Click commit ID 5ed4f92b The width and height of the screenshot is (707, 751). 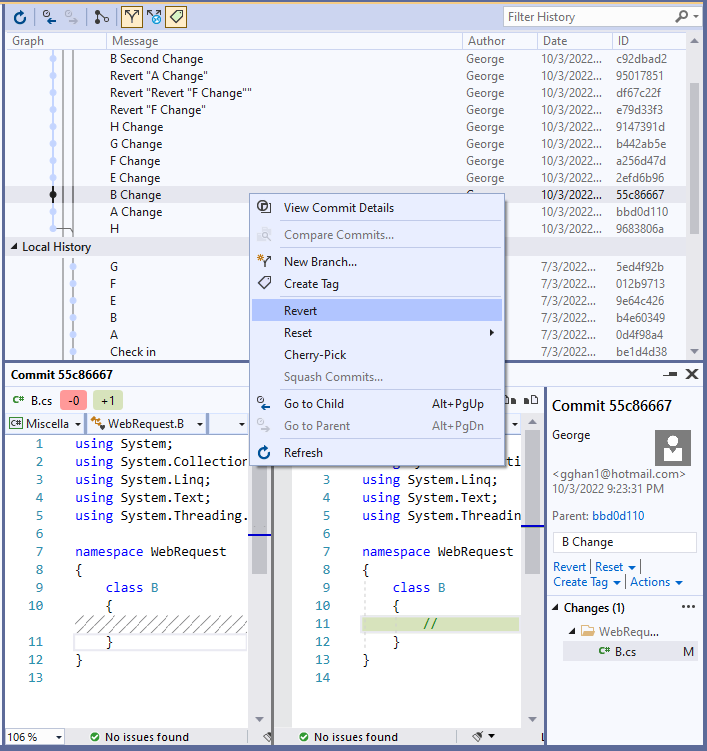point(639,267)
